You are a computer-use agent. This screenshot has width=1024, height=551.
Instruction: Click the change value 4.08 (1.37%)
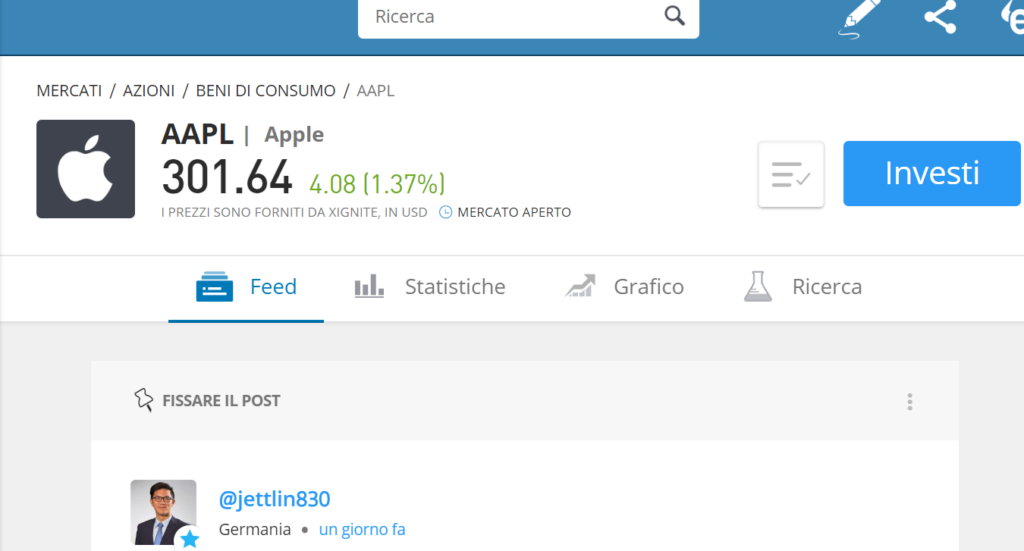377,185
